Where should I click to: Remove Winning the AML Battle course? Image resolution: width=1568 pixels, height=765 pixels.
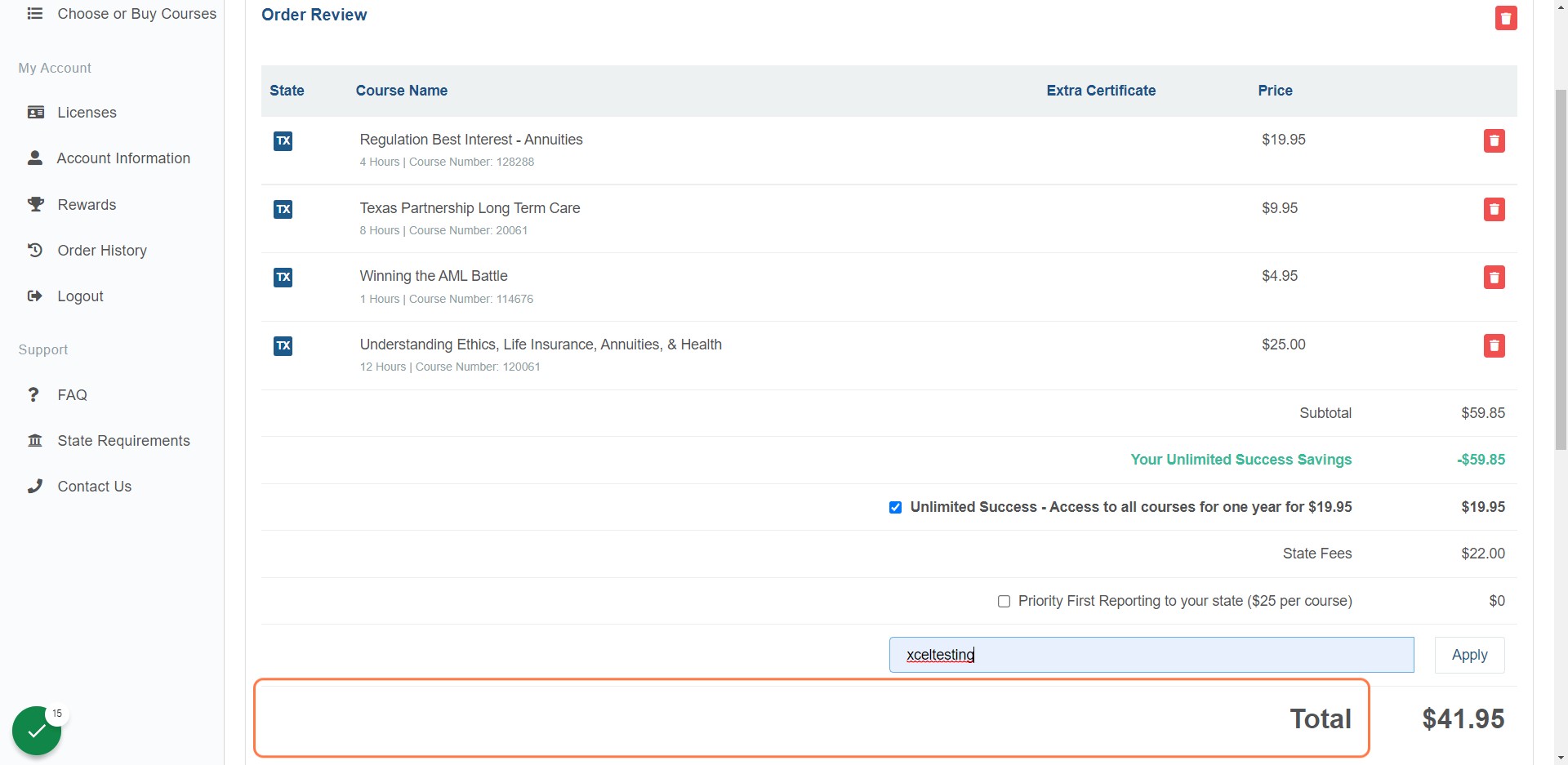pos(1494,278)
